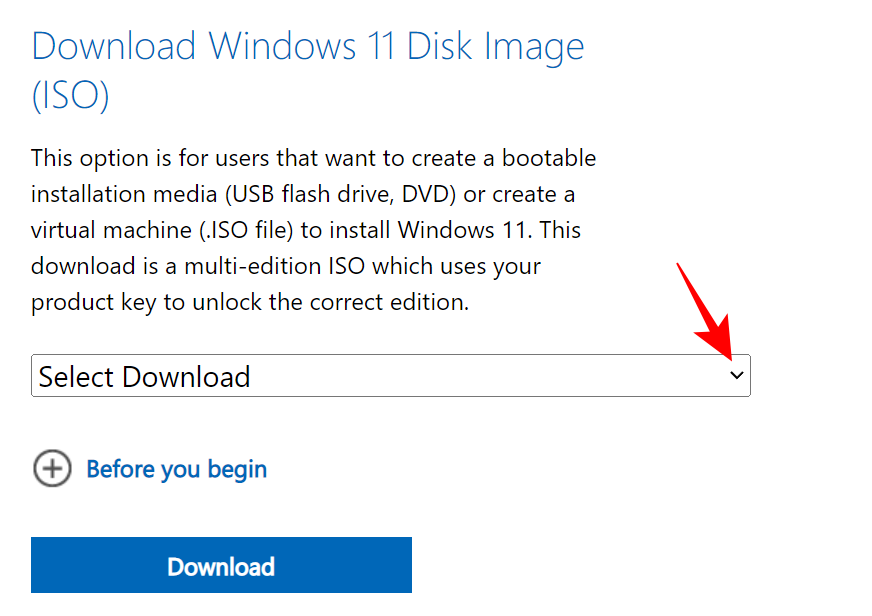Screen dimensions: 872x616
Task: Click the '(ISO)' heading line
Action: pos(70,97)
